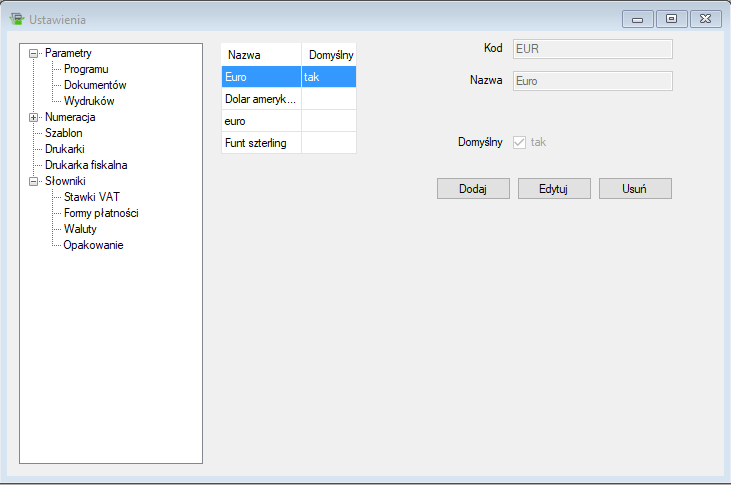Click the Kod input field

point(592,48)
